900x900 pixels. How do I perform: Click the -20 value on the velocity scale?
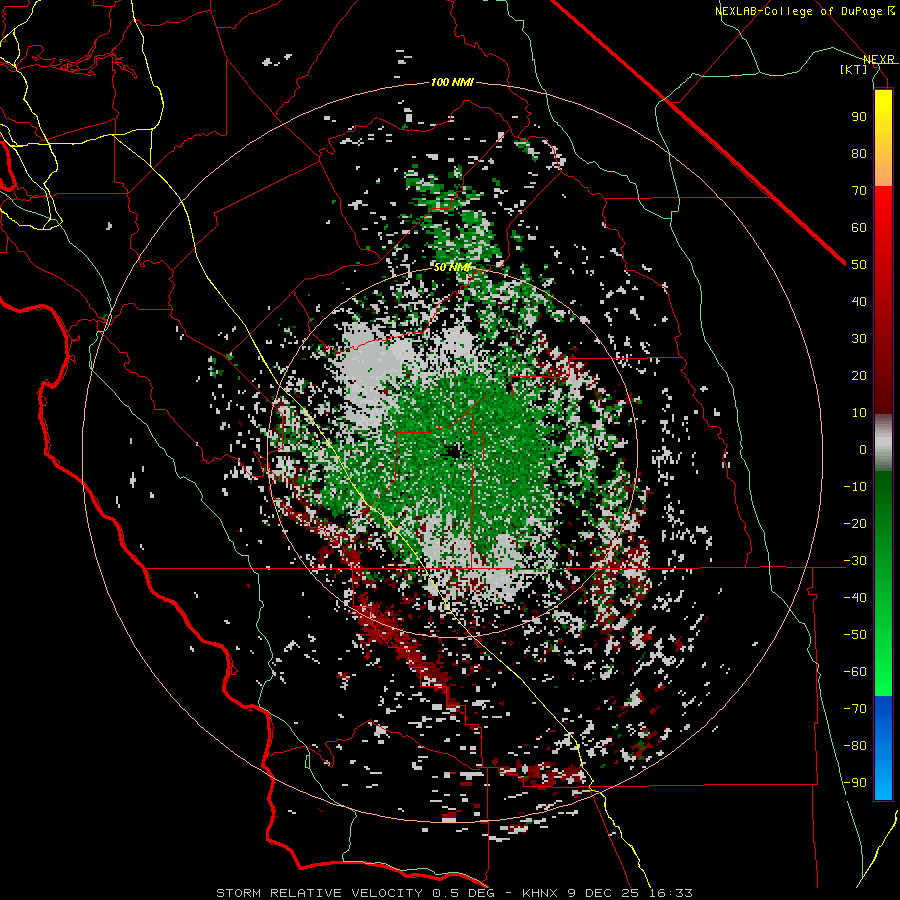855,524
